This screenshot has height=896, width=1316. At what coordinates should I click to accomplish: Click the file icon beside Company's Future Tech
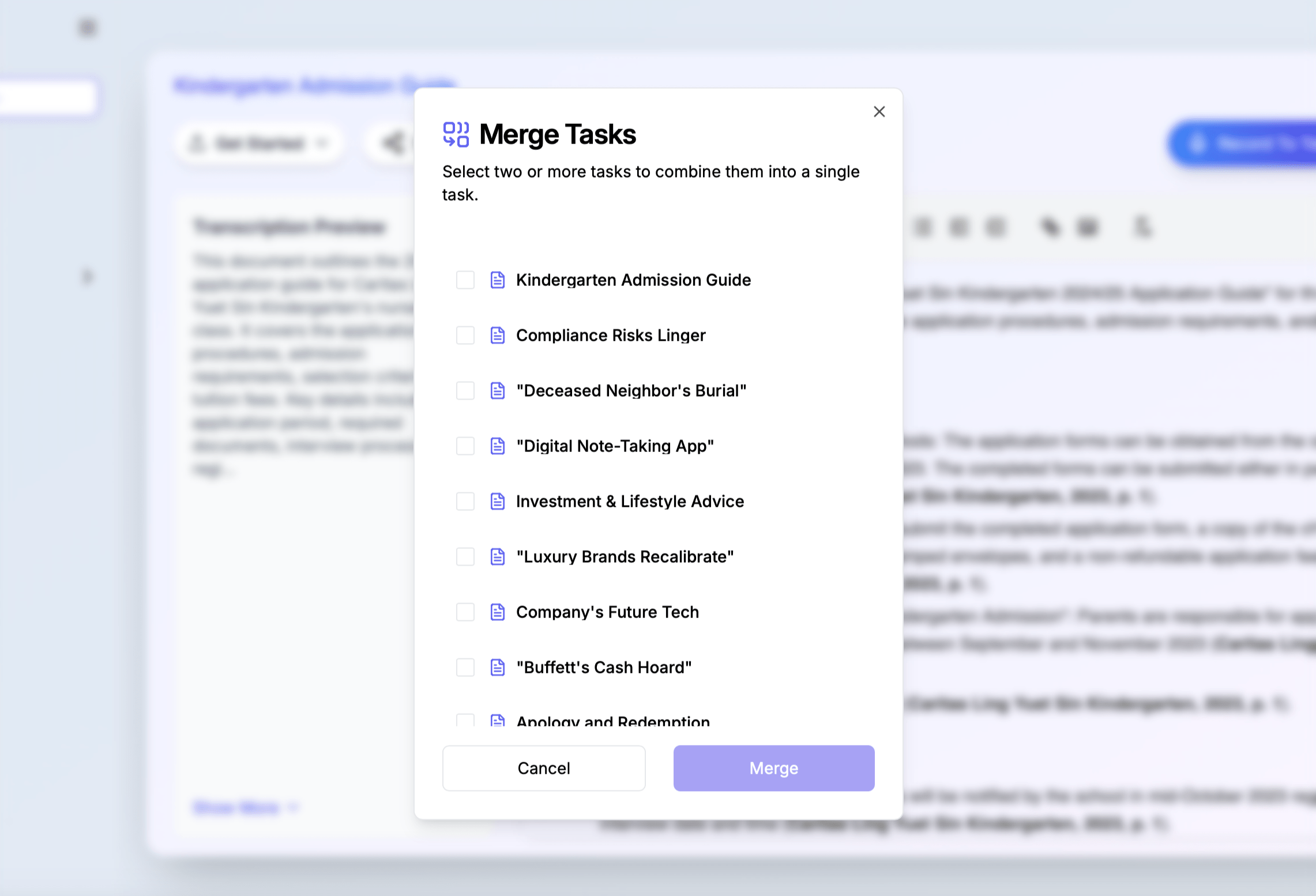(x=497, y=612)
